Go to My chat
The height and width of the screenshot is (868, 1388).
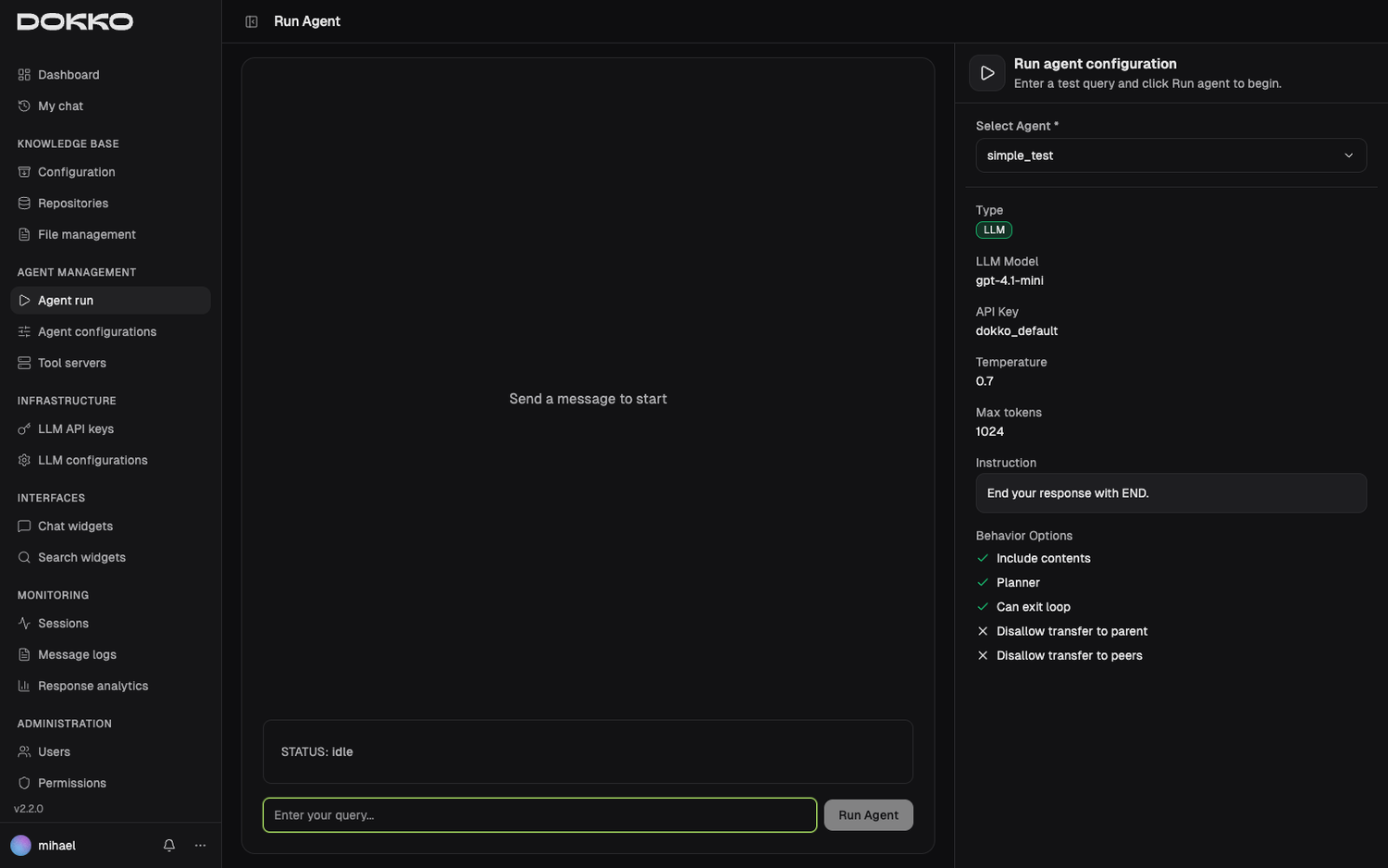click(110, 106)
